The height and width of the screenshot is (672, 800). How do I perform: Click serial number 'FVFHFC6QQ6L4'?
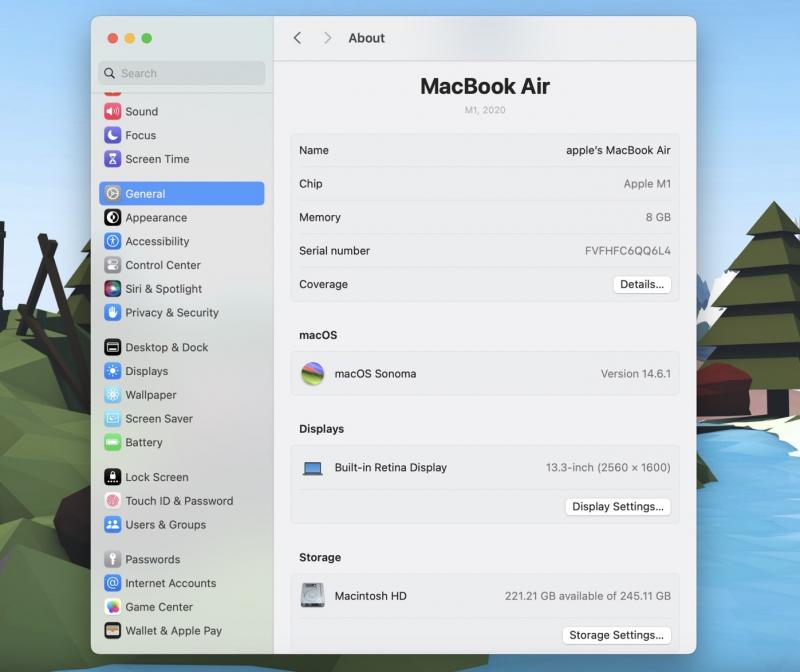(x=628, y=251)
